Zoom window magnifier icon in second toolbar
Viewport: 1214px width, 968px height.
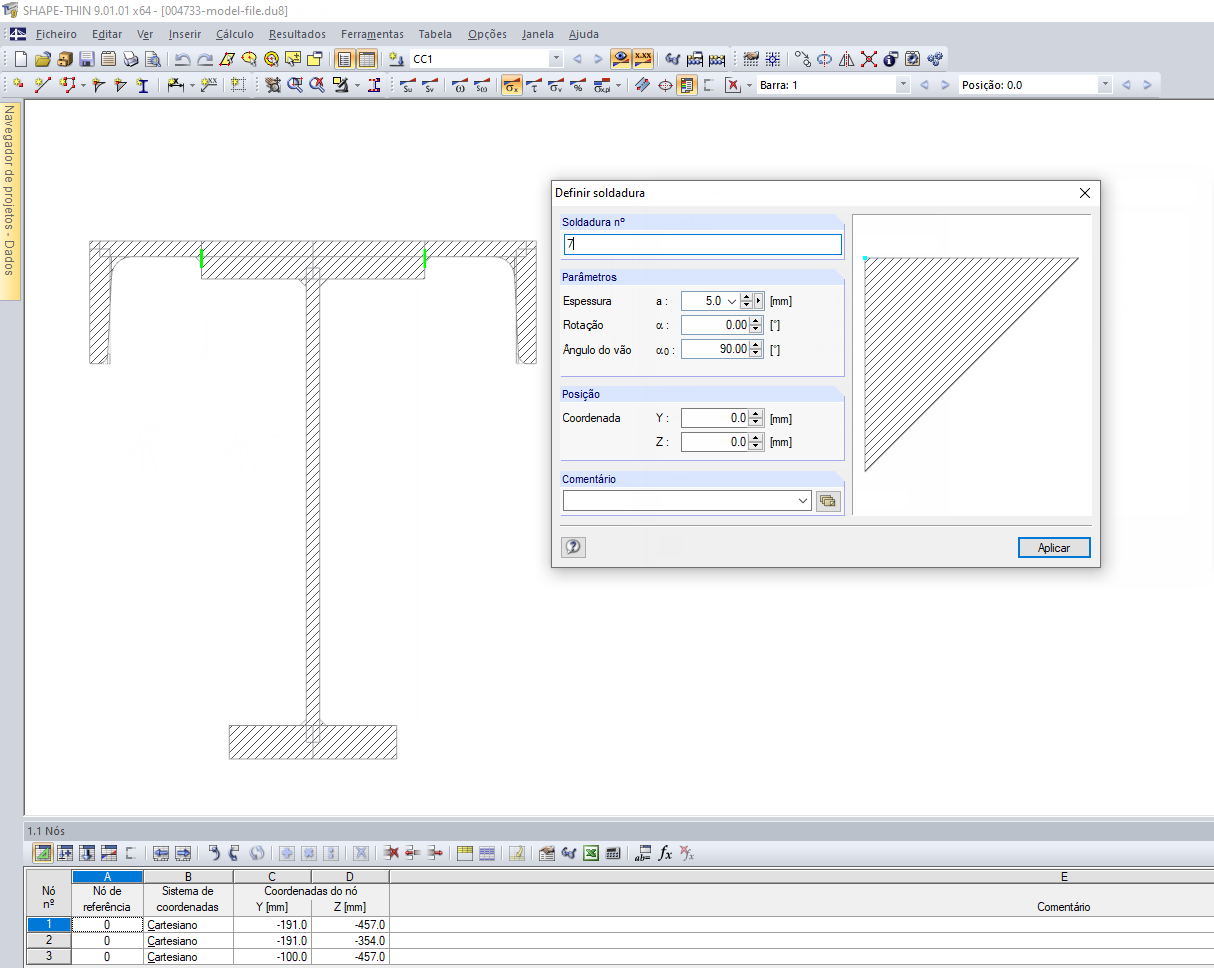pyautogui.click(x=296, y=85)
